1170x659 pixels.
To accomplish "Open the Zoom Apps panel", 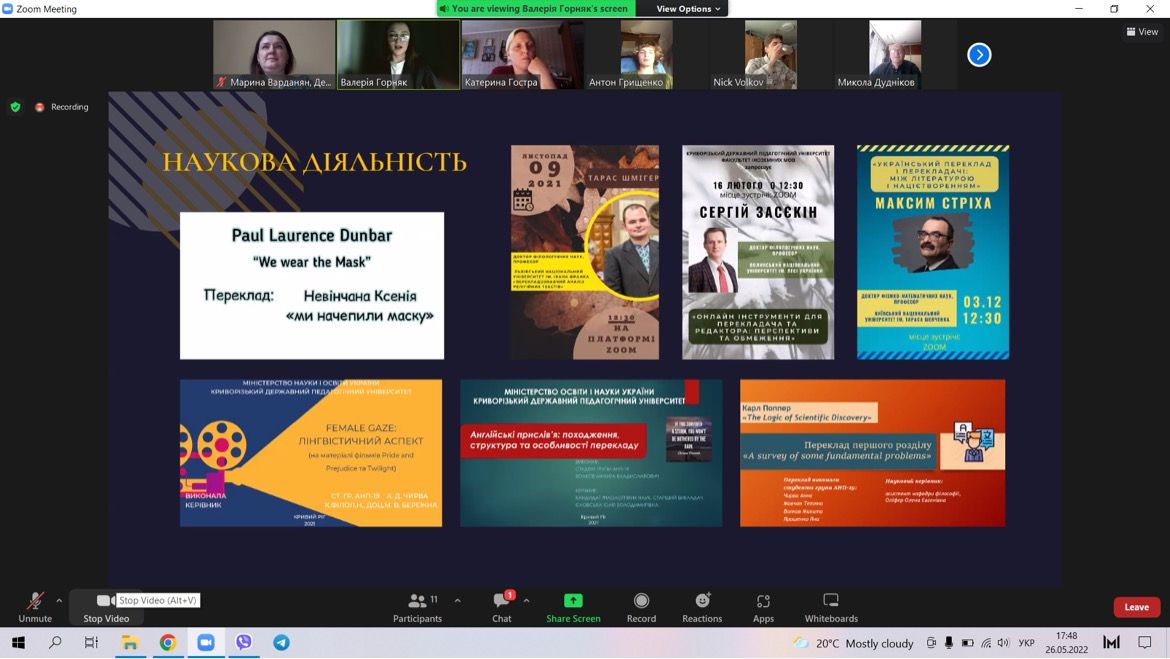I will (x=763, y=607).
